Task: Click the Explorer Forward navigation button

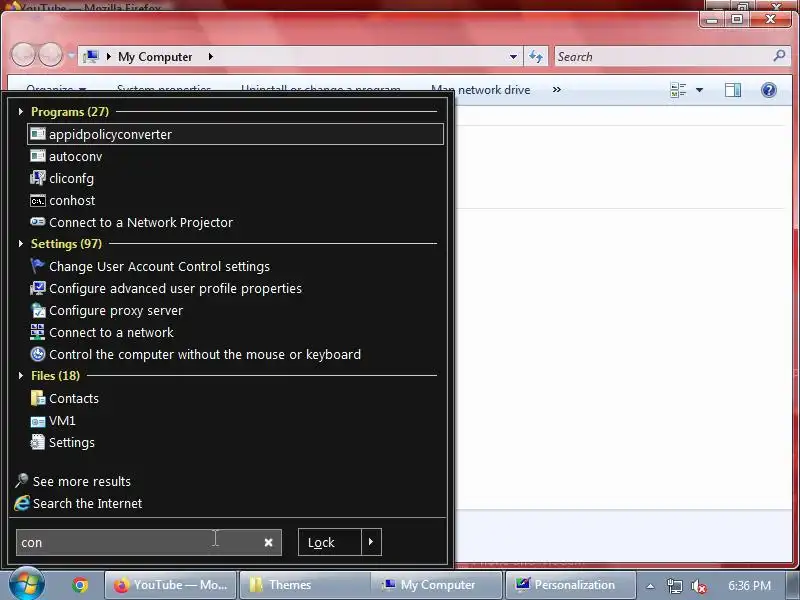Action: 51,54
